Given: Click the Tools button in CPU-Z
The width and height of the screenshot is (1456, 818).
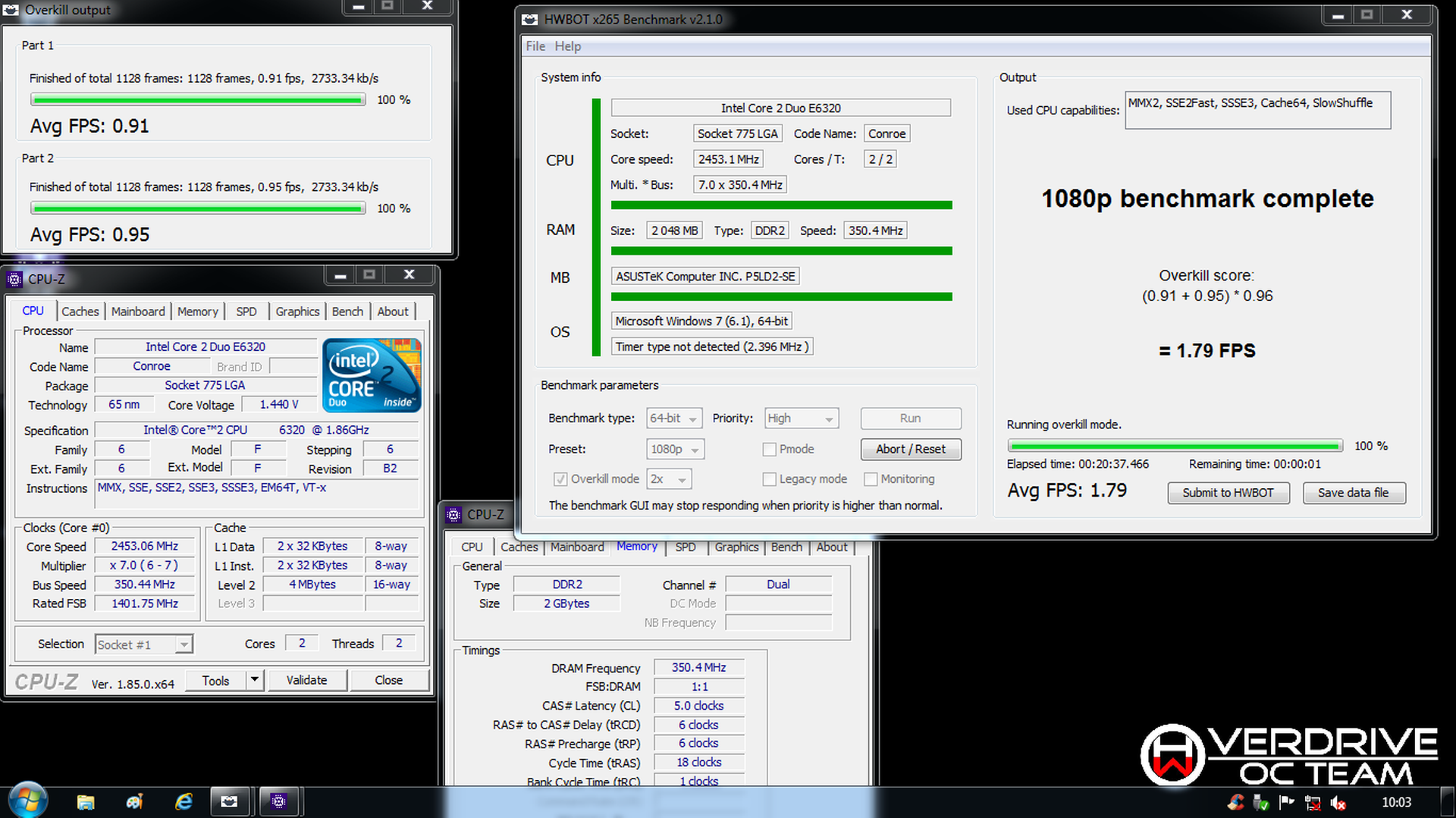Looking at the screenshot, I should [x=215, y=680].
